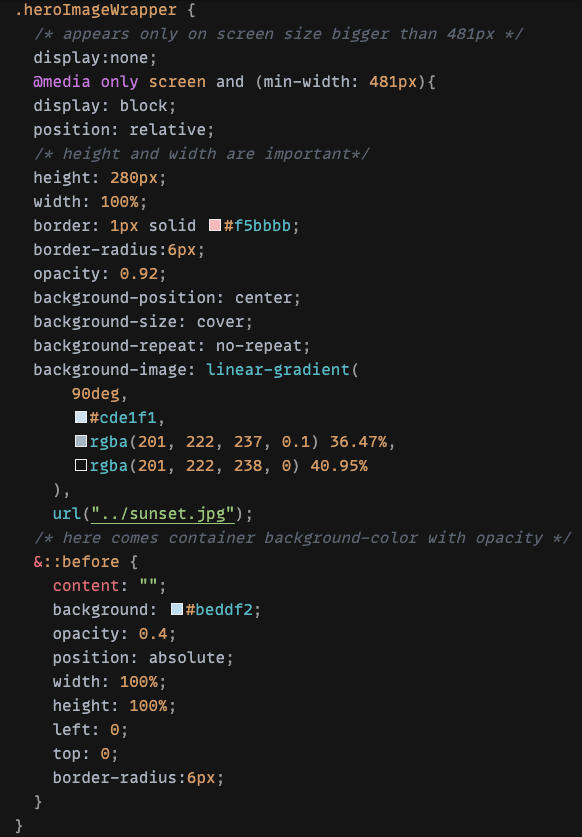Click the @media keyword

pyautogui.click(x=61, y=82)
